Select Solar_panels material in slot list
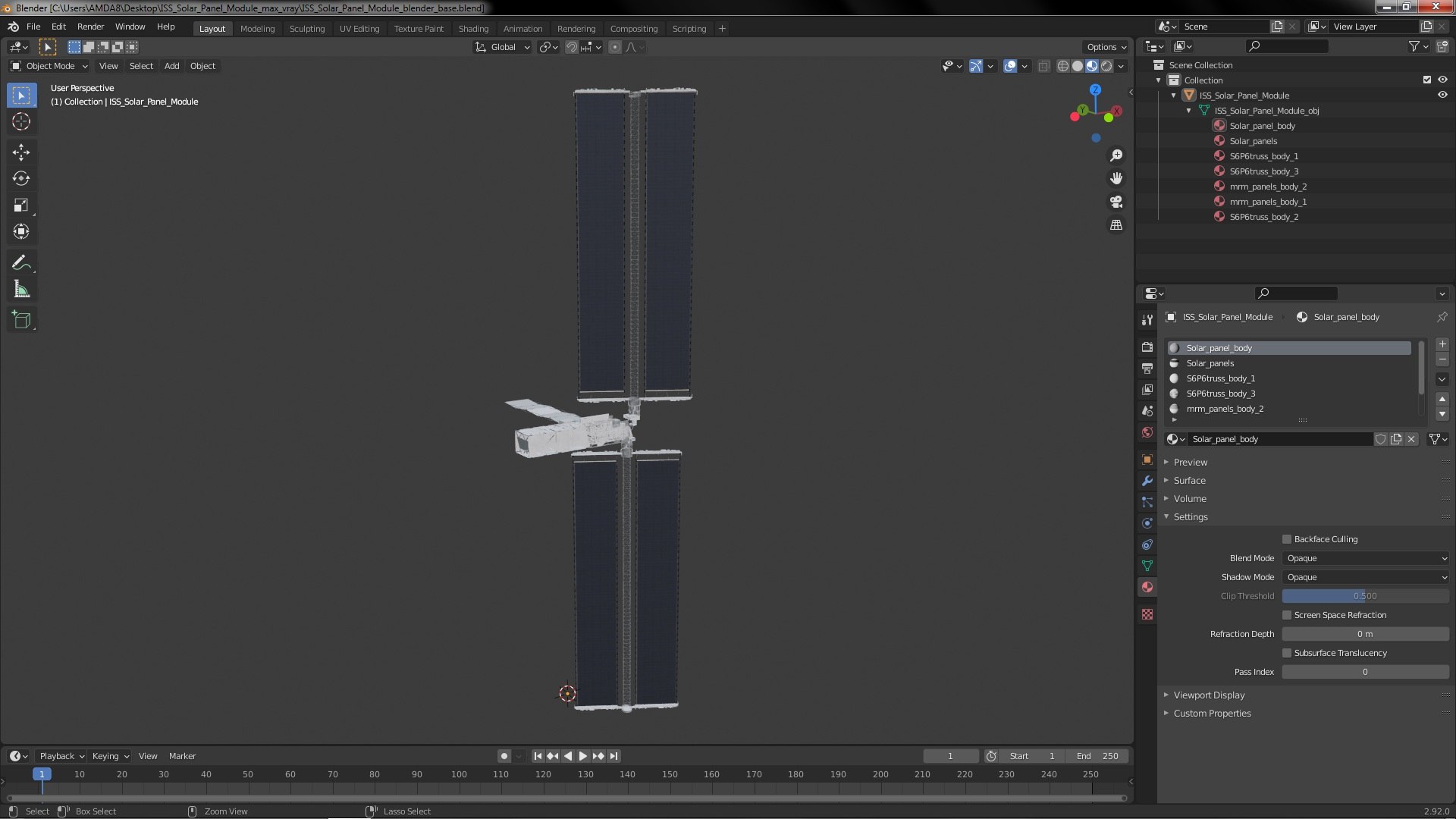The width and height of the screenshot is (1456, 819). click(1210, 363)
